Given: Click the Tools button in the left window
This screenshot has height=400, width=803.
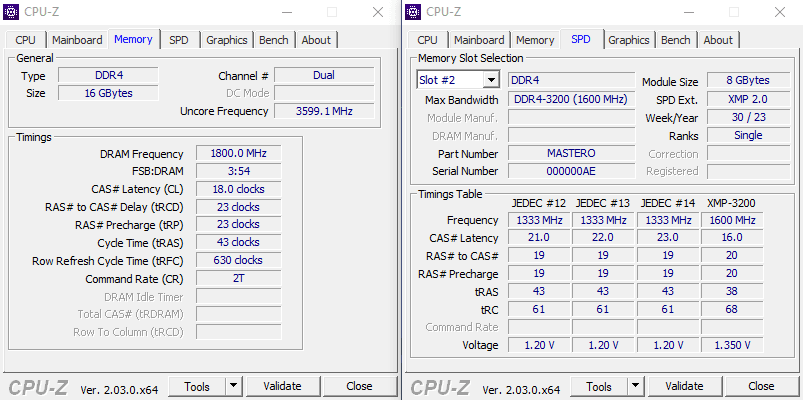Looking at the screenshot, I should (x=197, y=386).
